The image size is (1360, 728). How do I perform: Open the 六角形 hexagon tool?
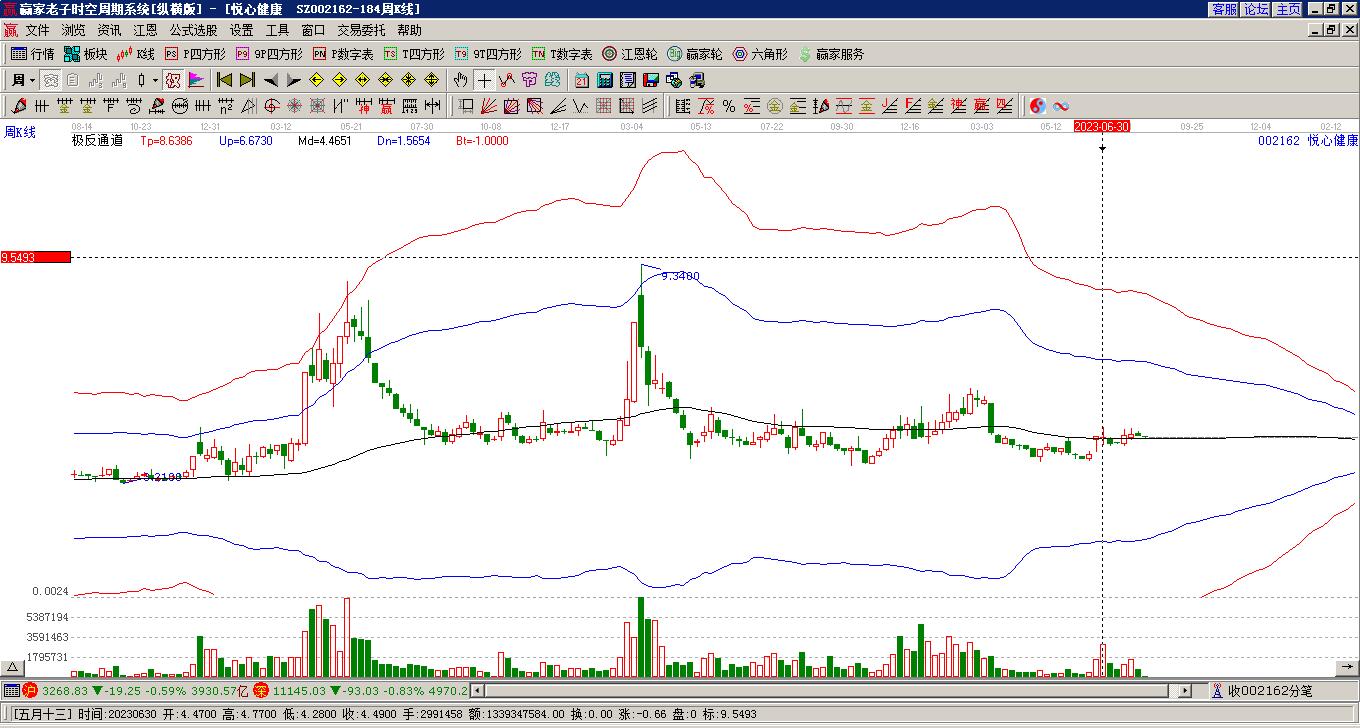pos(760,54)
